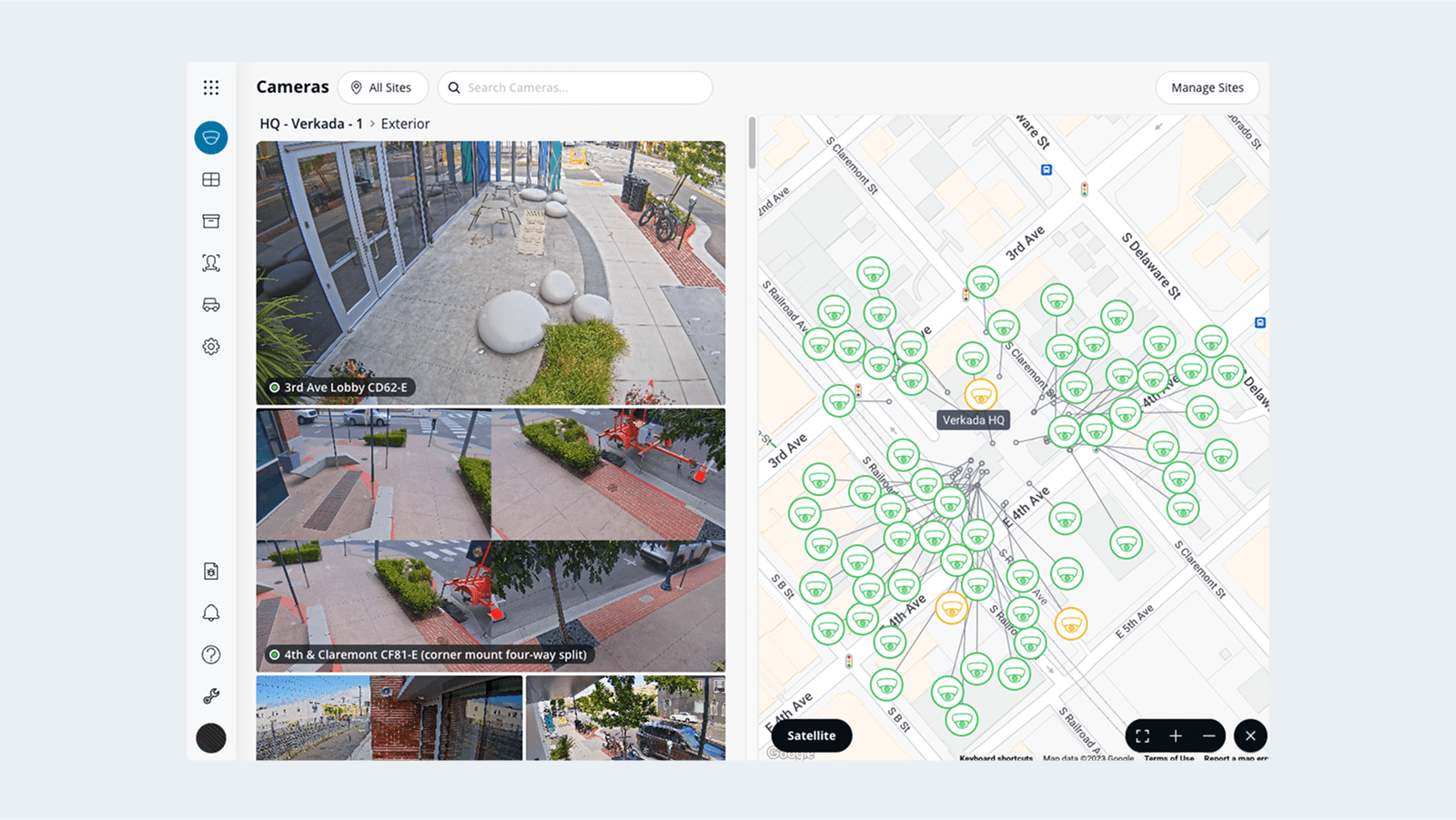Viewport: 1456px width, 820px height.
Task: Open the video wall grid layout icon
Action: (211, 179)
